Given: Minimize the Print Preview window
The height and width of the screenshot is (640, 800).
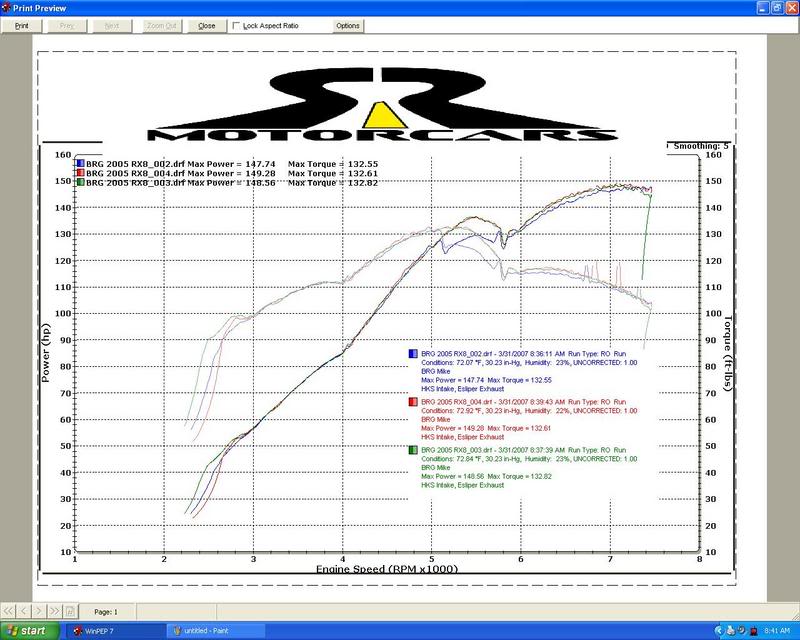Looking at the screenshot, I should pos(763,8).
